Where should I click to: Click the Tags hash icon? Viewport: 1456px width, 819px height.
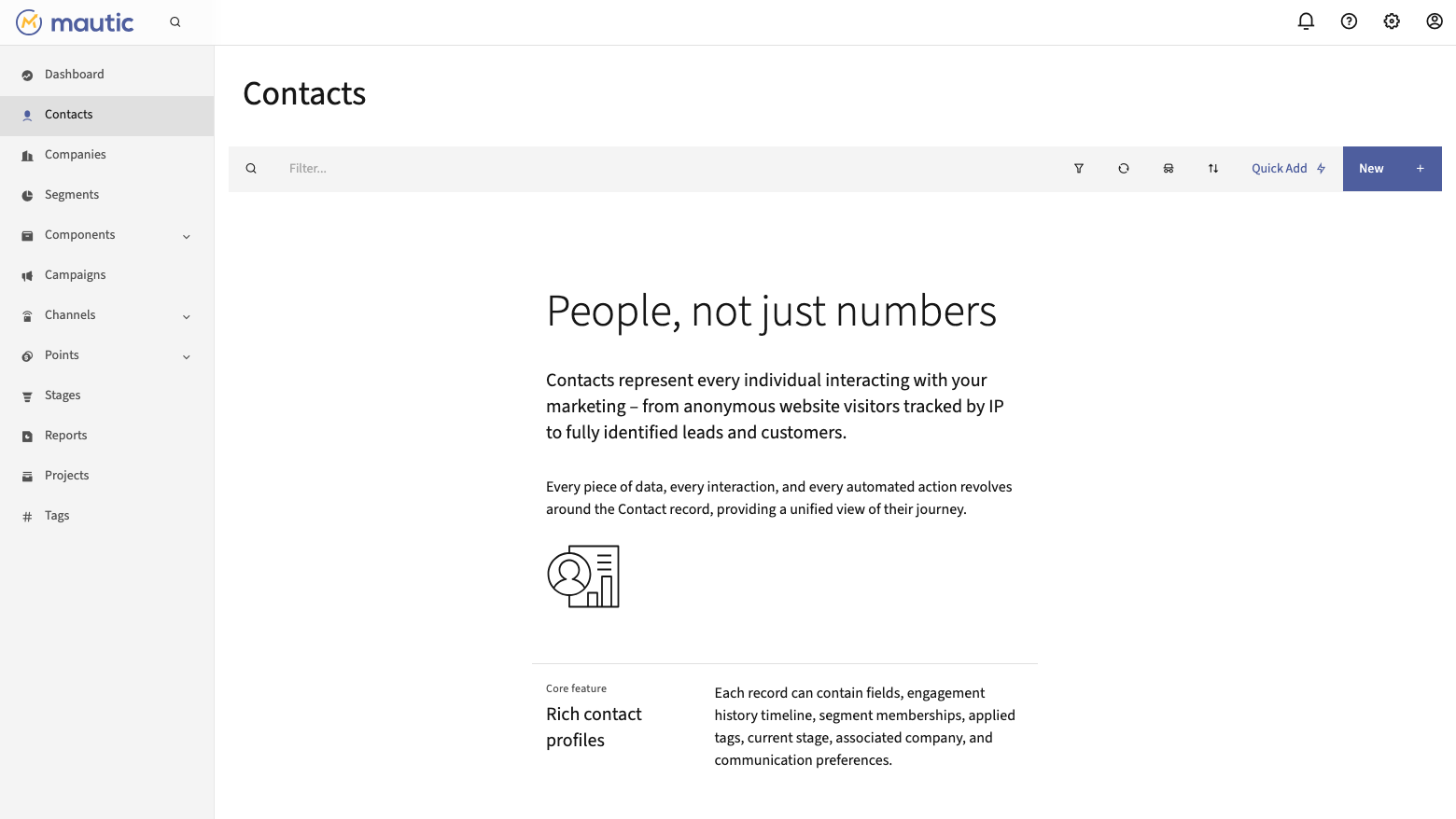pos(27,517)
